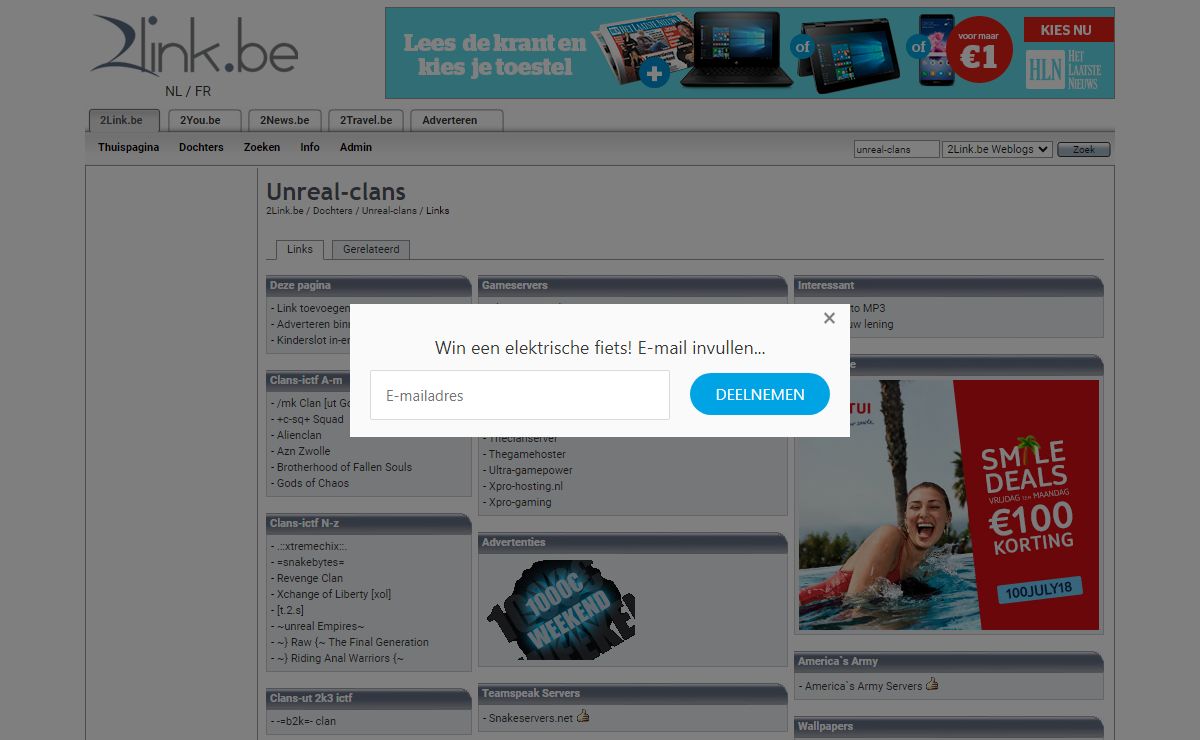Open the America's Army Servers link
This screenshot has height=740, width=1200.
tap(864, 686)
